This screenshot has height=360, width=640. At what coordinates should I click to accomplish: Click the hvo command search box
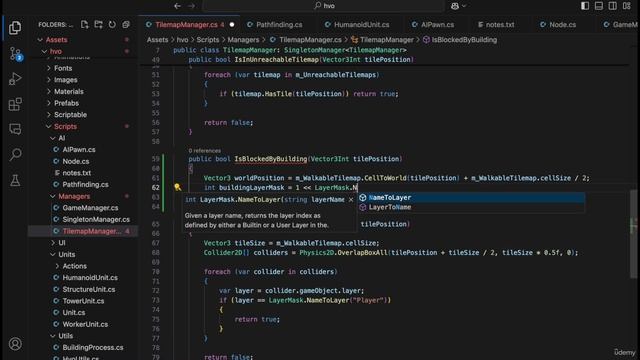tap(324, 6)
